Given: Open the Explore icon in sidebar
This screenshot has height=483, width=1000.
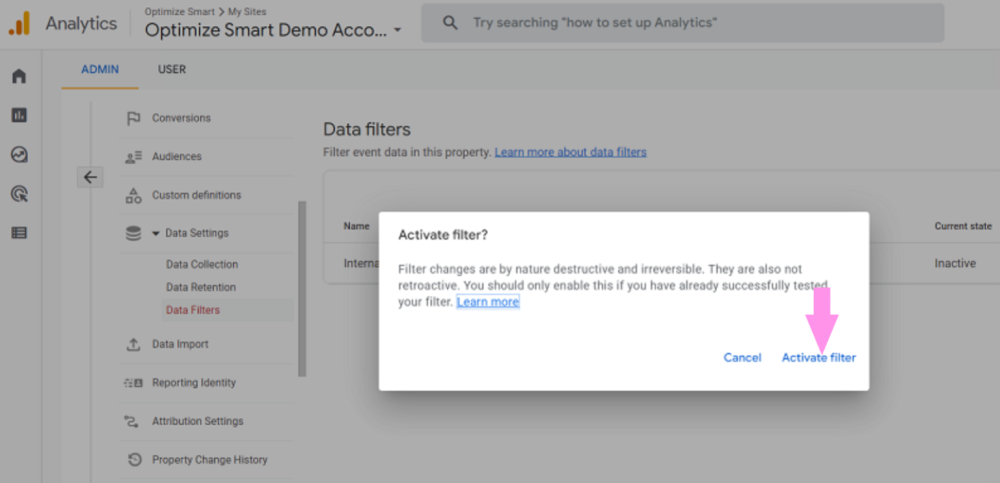Looking at the screenshot, I should click(19, 155).
